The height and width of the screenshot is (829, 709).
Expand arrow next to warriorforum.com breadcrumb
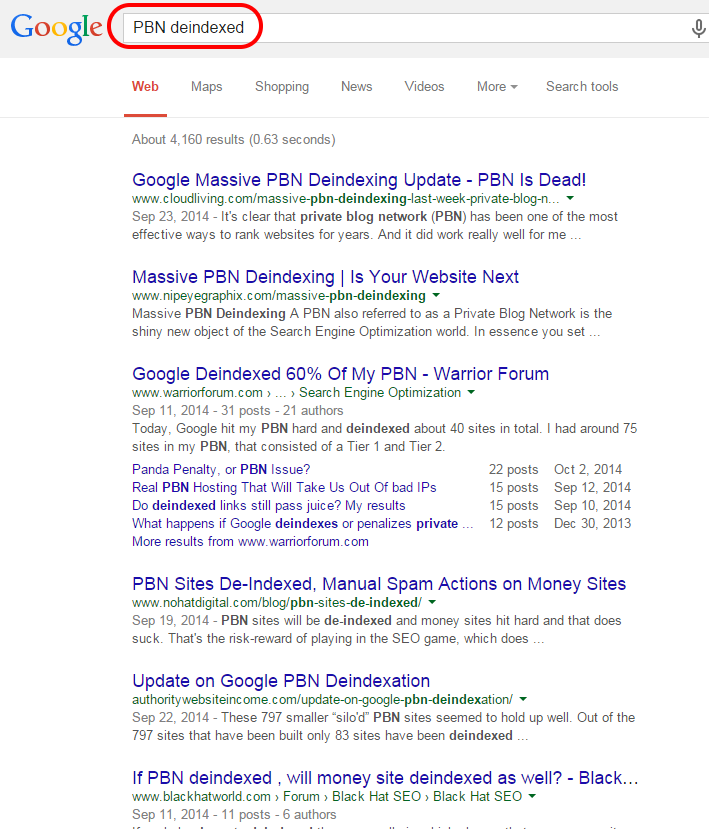[471, 392]
